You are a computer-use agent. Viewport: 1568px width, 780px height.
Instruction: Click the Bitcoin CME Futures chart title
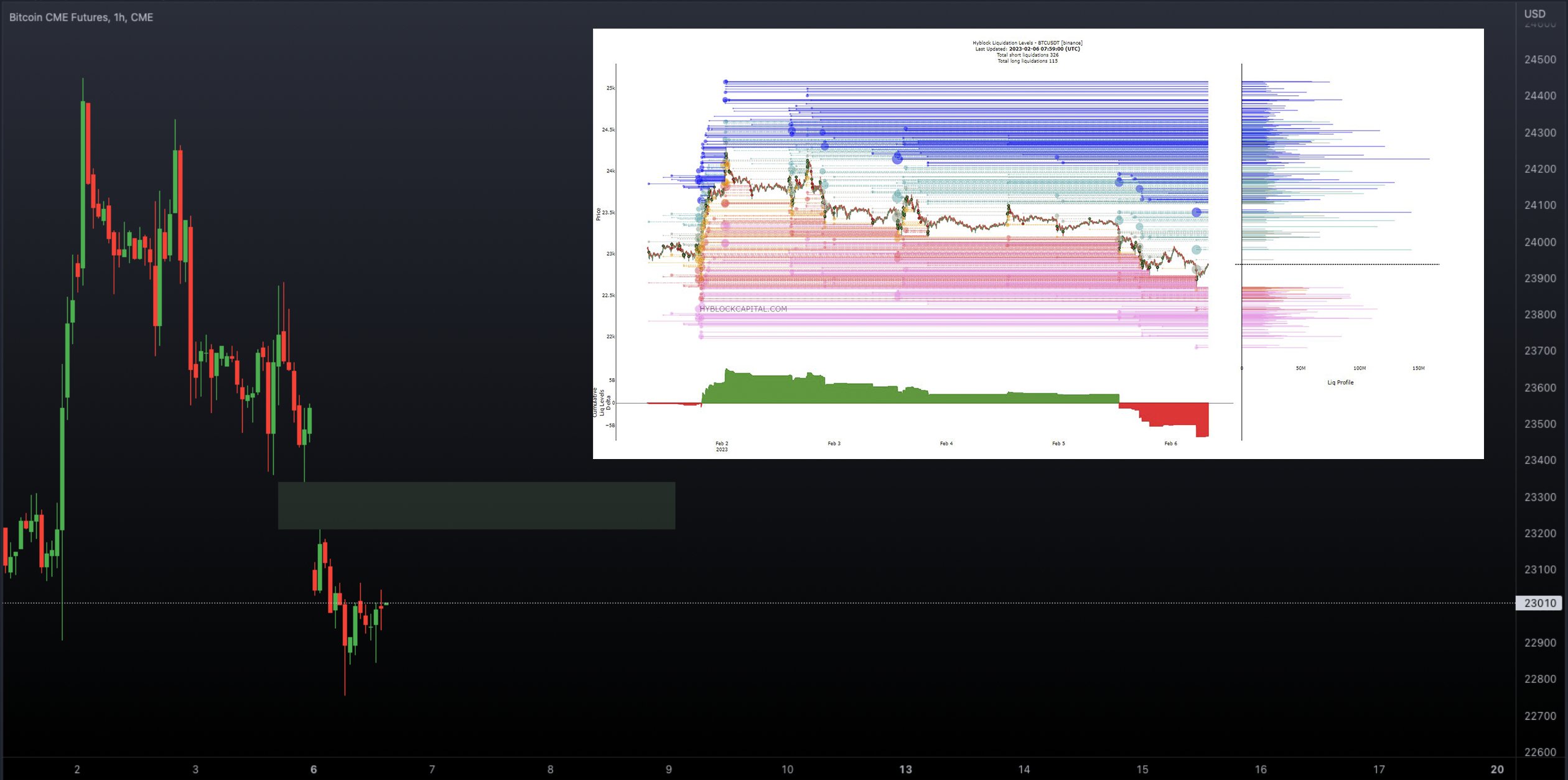[x=81, y=17]
